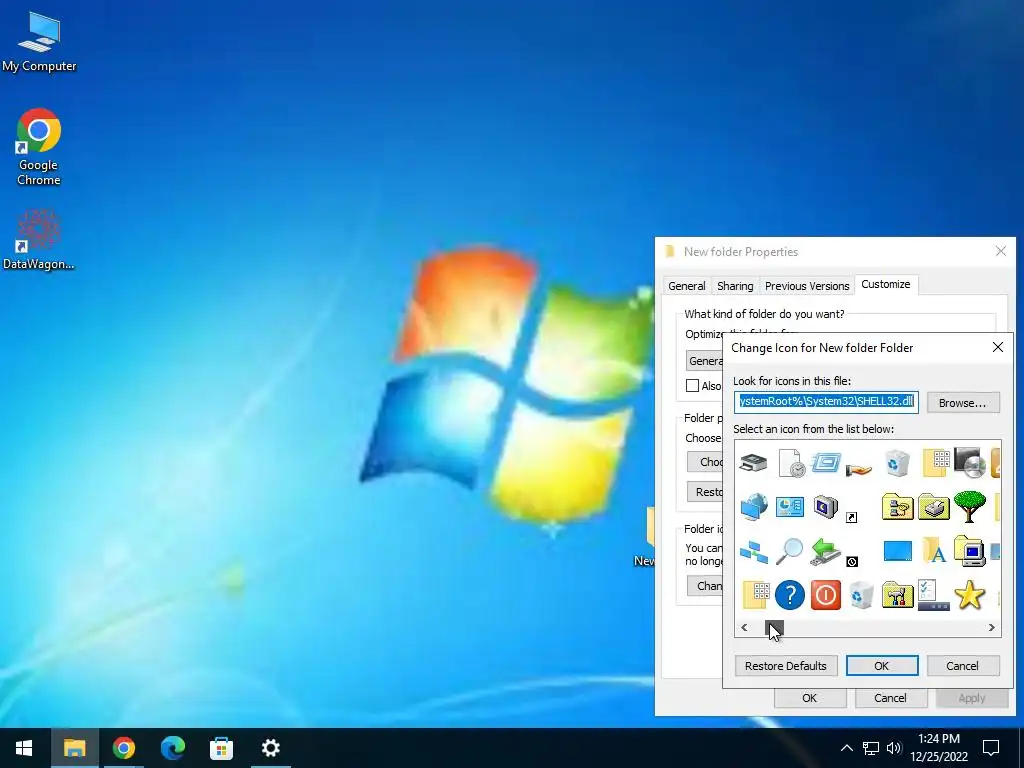Select the document with clock icon
Viewport: 1024px width, 768px height.
click(790, 464)
